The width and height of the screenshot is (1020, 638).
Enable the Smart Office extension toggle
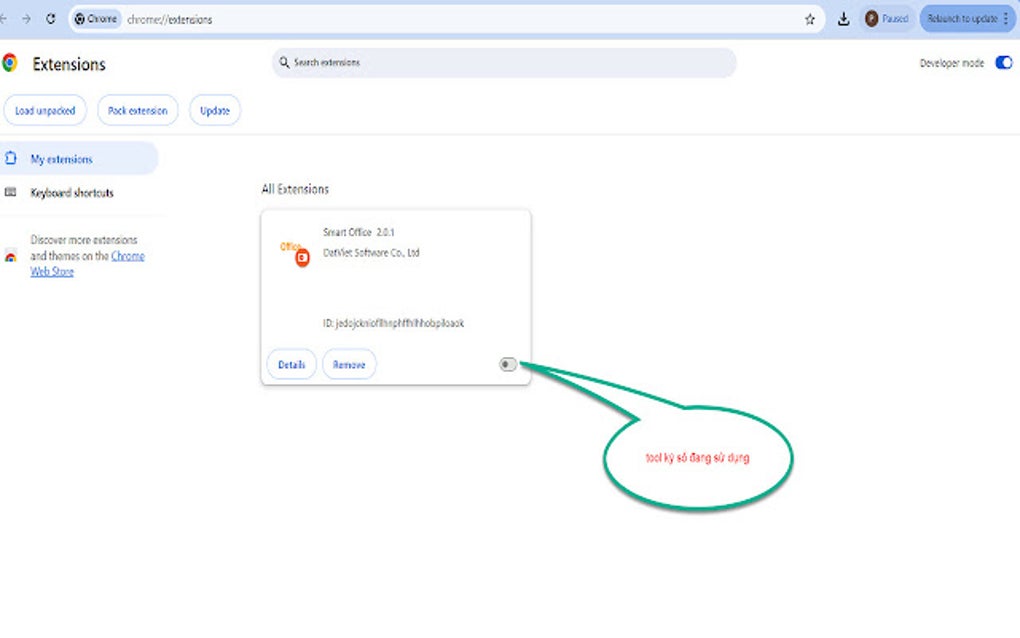pyautogui.click(x=508, y=364)
